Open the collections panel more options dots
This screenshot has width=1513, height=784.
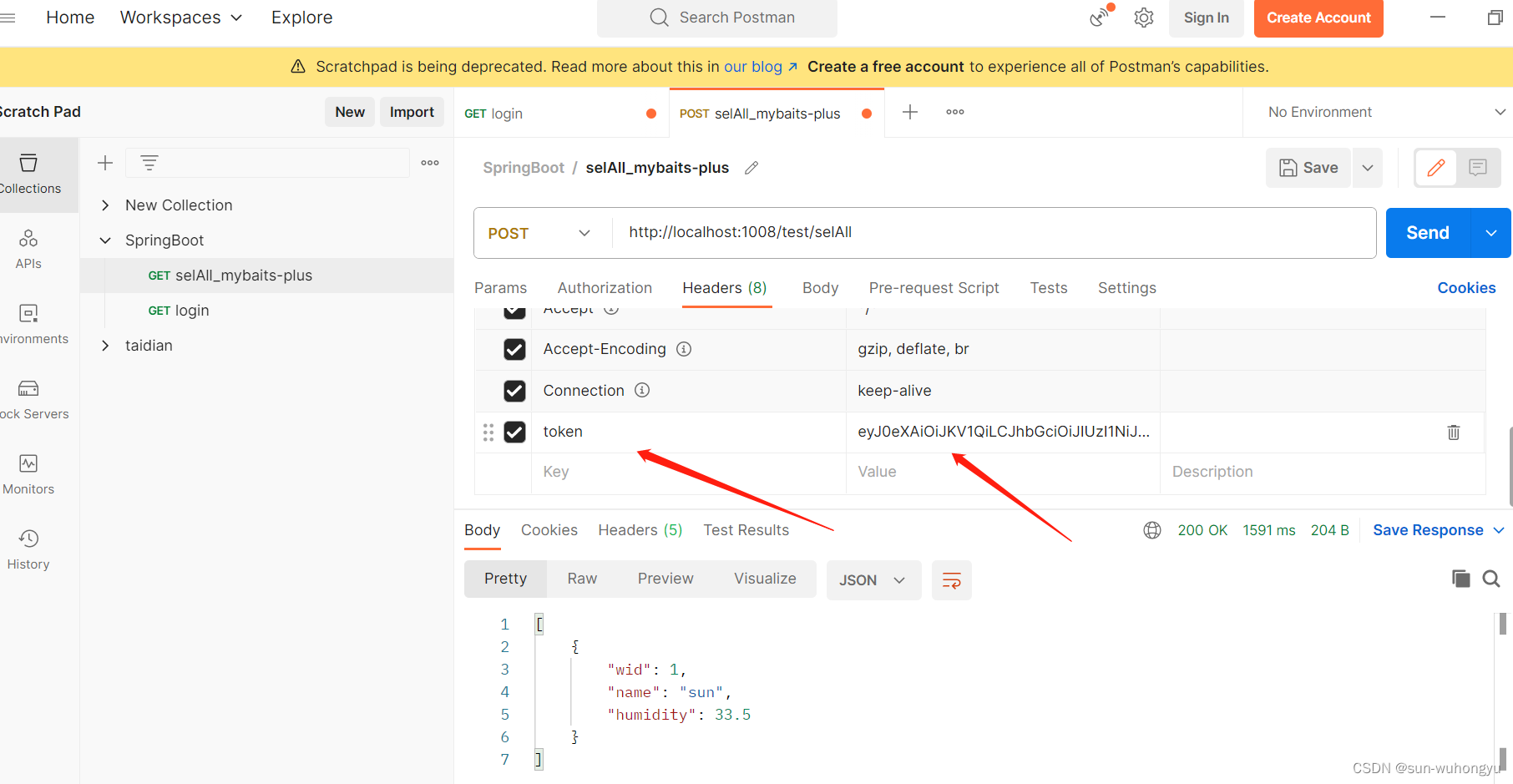tap(430, 163)
